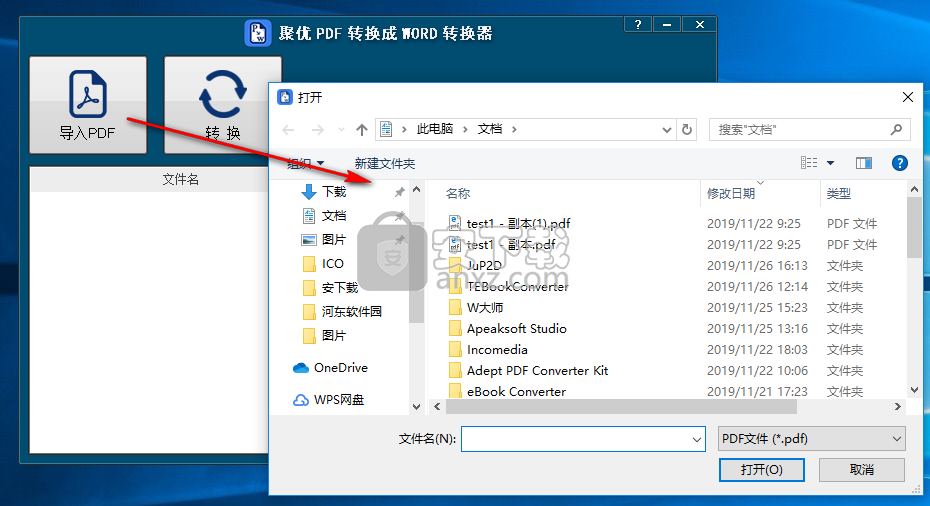Click the 打开(O) button
This screenshot has width=930, height=506.
(x=762, y=470)
